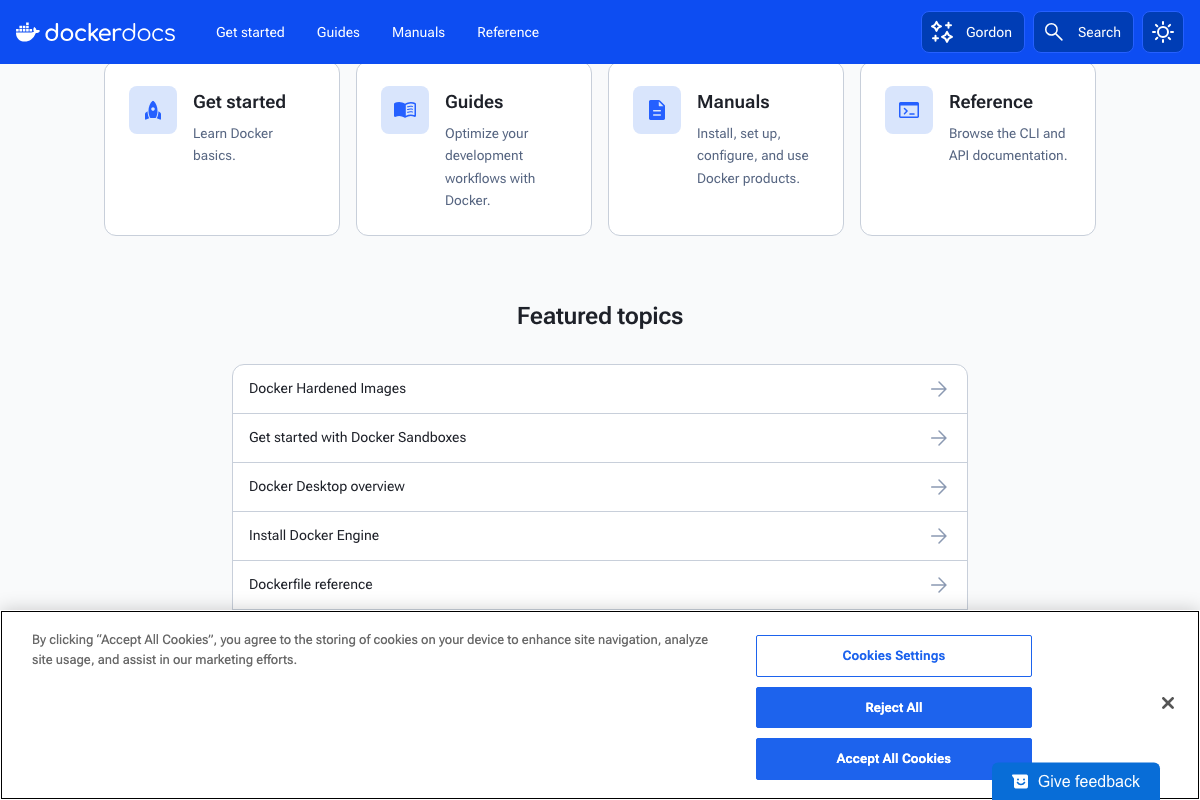Click the terminal icon on Reference card
The width and height of the screenshot is (1200, 800).
coord(908,110)
